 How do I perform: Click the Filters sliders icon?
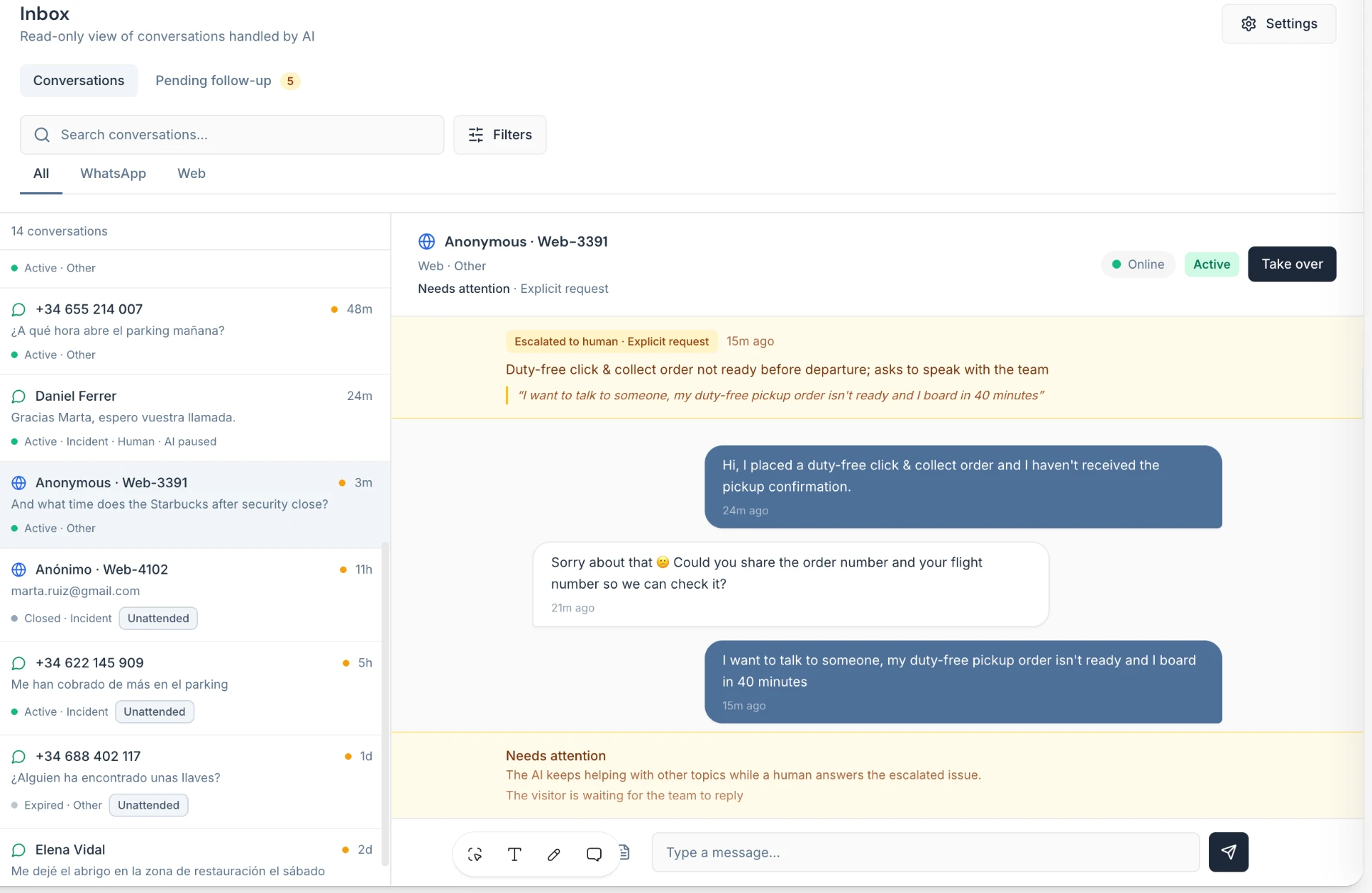pyautogui.click(x=476, y=135)
